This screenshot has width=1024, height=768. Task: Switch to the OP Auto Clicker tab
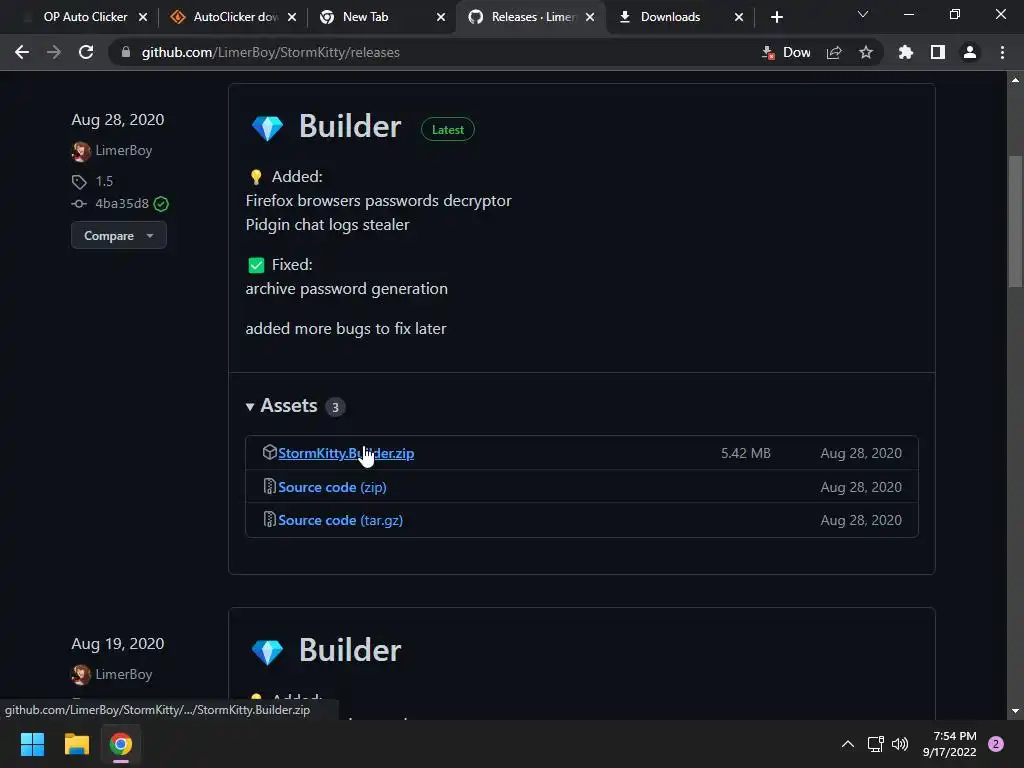(x=85, y=17)
